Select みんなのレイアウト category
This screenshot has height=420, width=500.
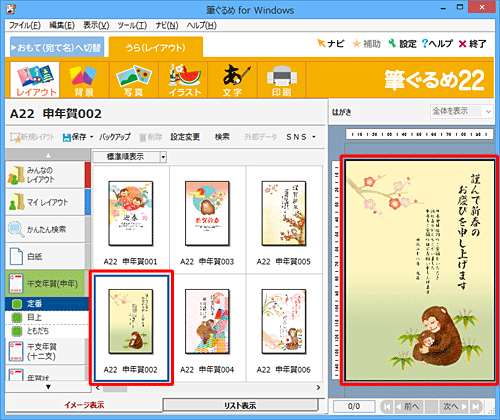click(x=45, y=175)
